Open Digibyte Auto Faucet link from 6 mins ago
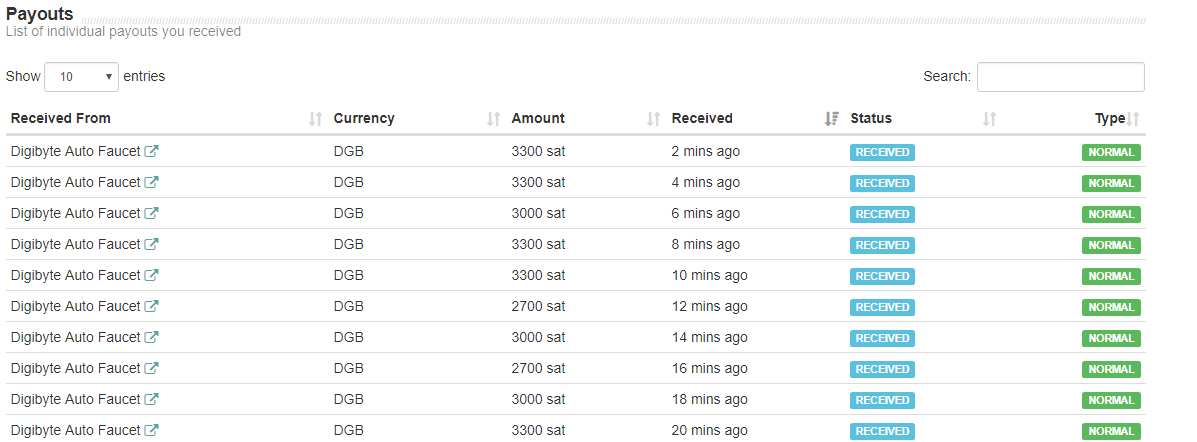Image resolution: width=1197 pixels, height=442 pixels. [76, 214]
